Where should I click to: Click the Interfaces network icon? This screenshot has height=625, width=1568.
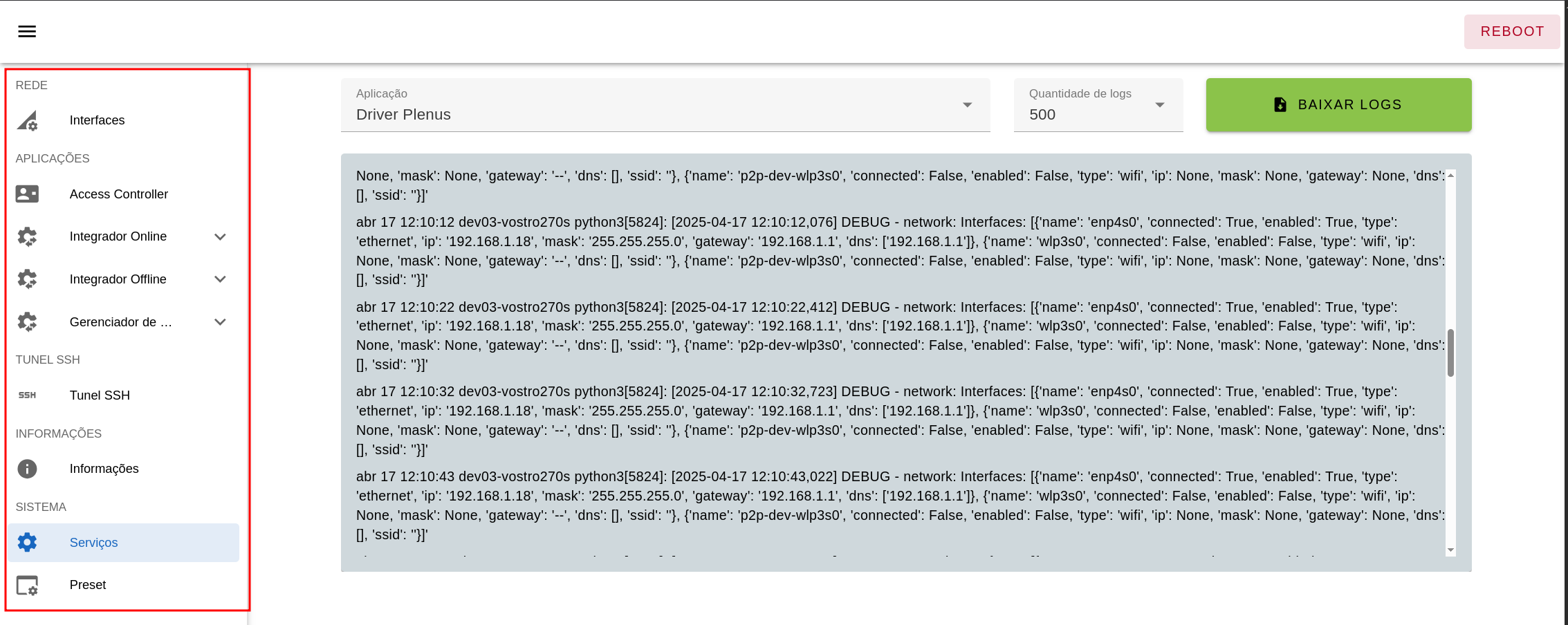[27, 121]
